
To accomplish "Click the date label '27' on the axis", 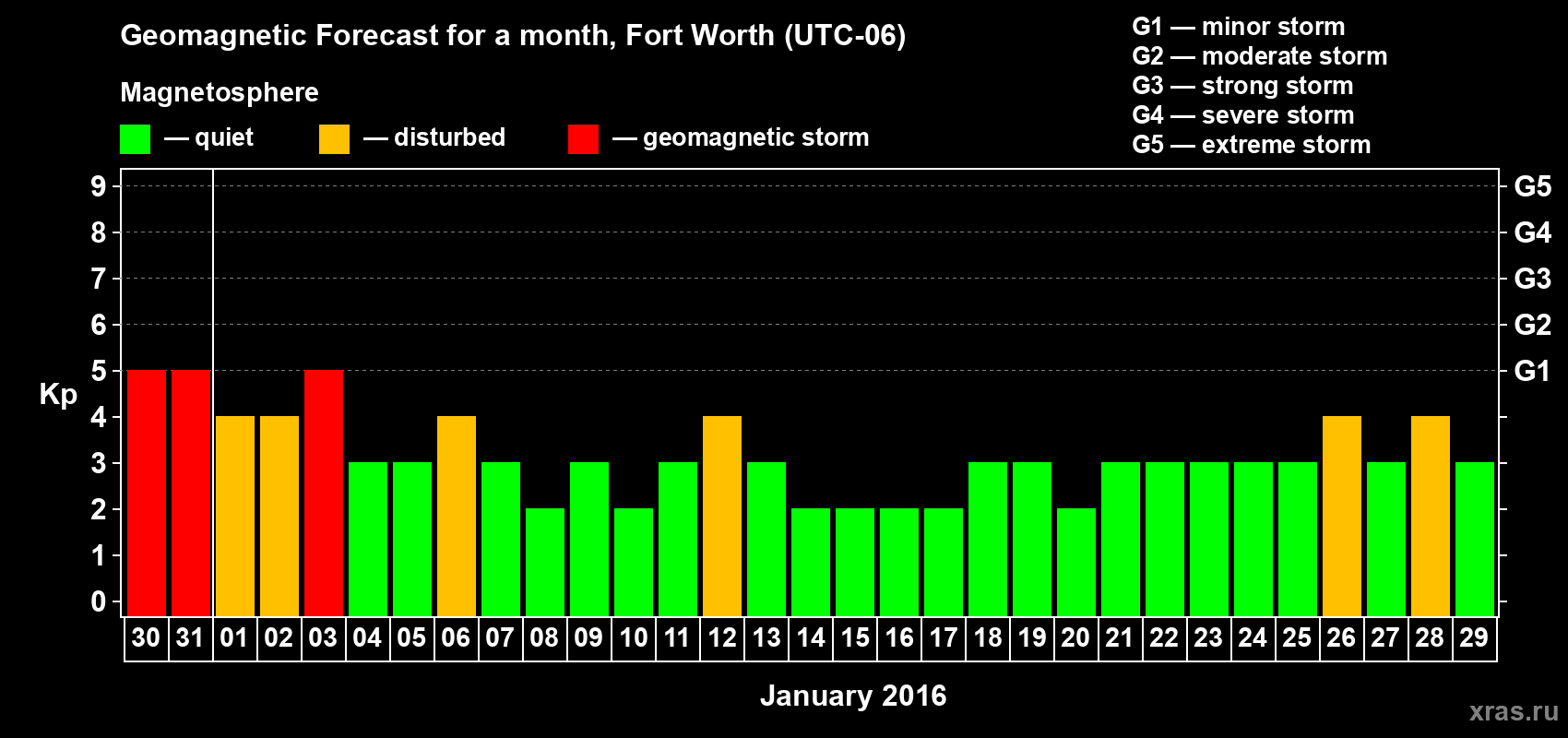I will (x=1385, y=638).
